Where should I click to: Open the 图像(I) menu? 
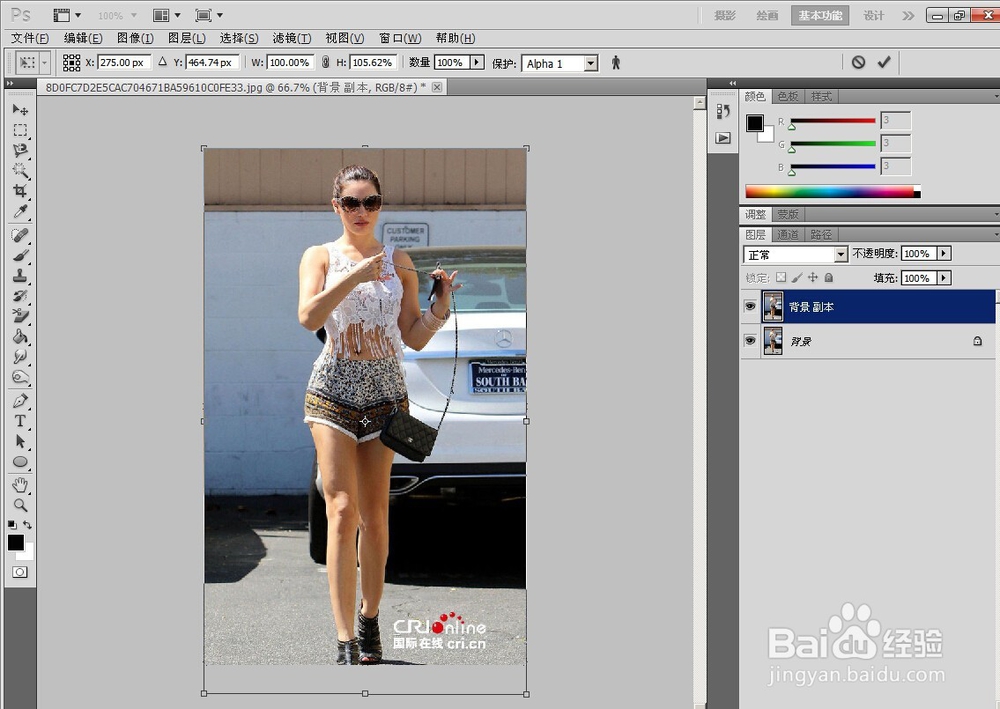pyautogui.click(x=135, y=38)
